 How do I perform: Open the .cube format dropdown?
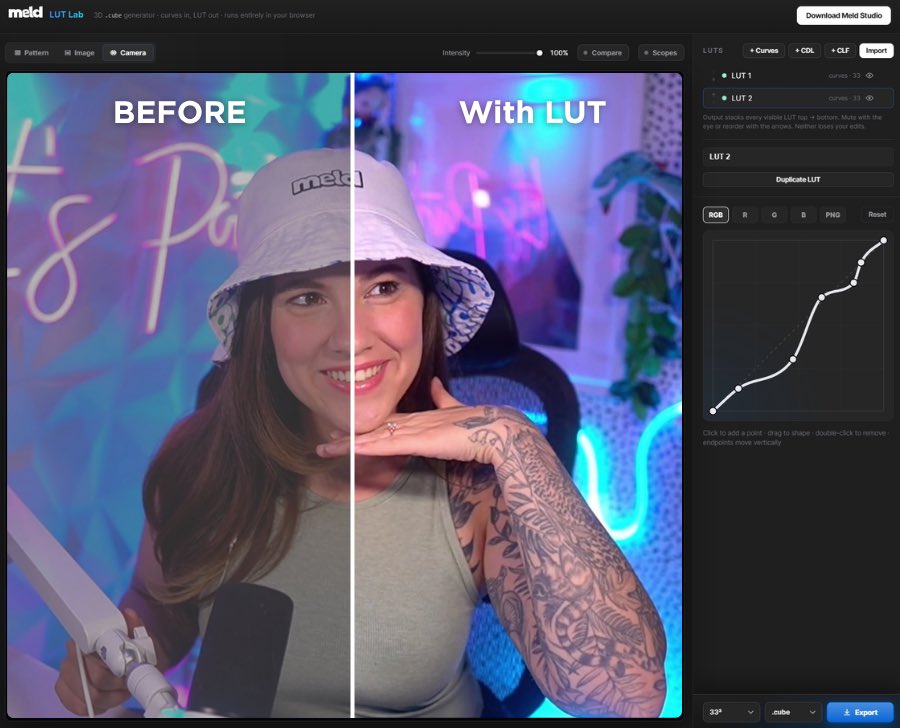pyautogui.click(x=793, y=712)
